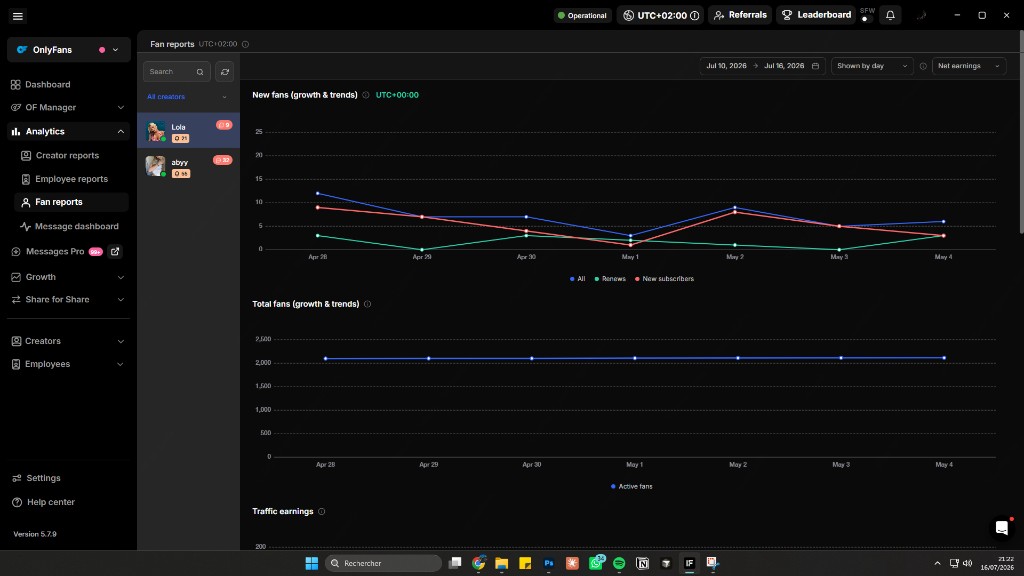Open the Net earnings dropdown
The image size is (1024, 576).
coord(968,66)
